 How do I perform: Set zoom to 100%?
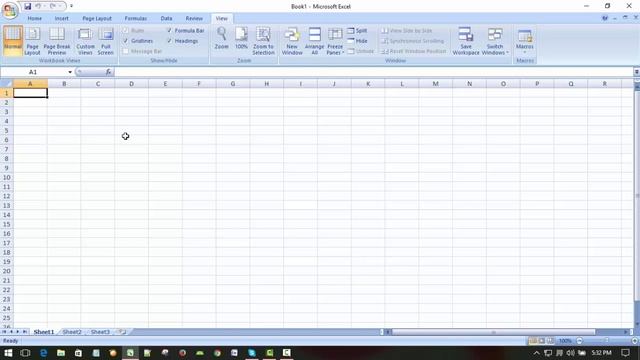click(241, 38)
